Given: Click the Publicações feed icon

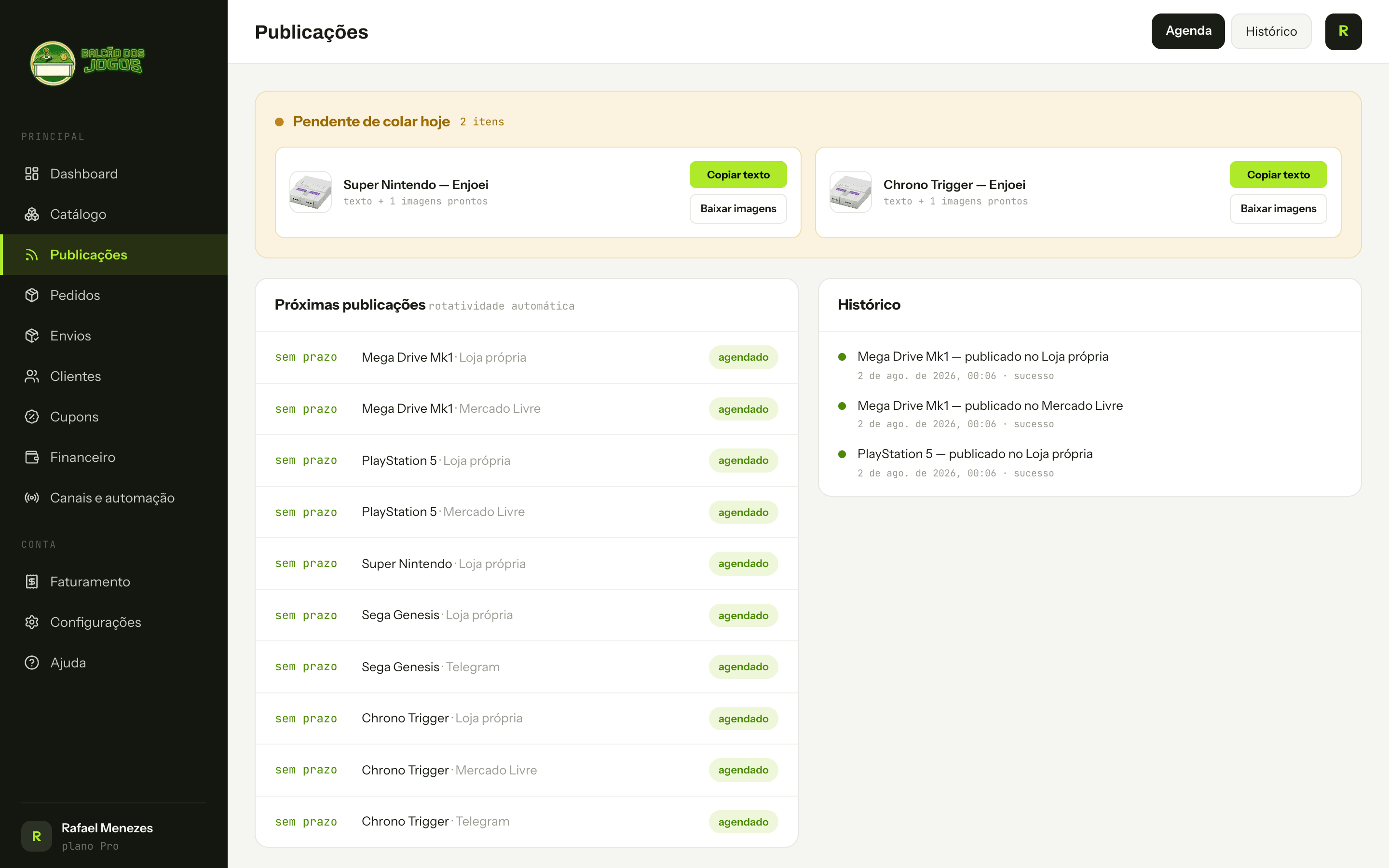Looking at the screenshot, I should click(x=31, y=255).
